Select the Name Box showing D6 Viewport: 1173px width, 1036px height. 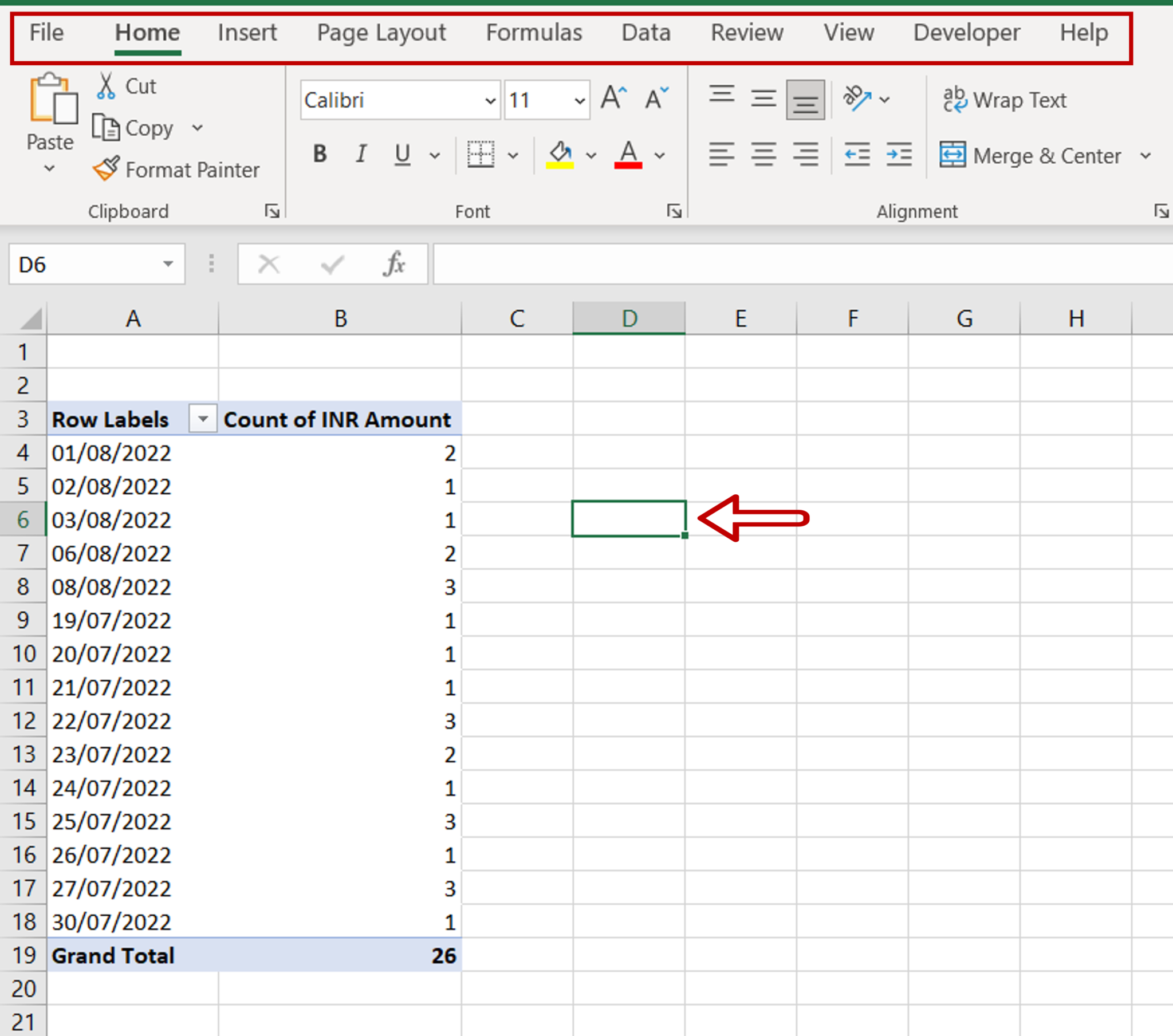coord(86,263)
